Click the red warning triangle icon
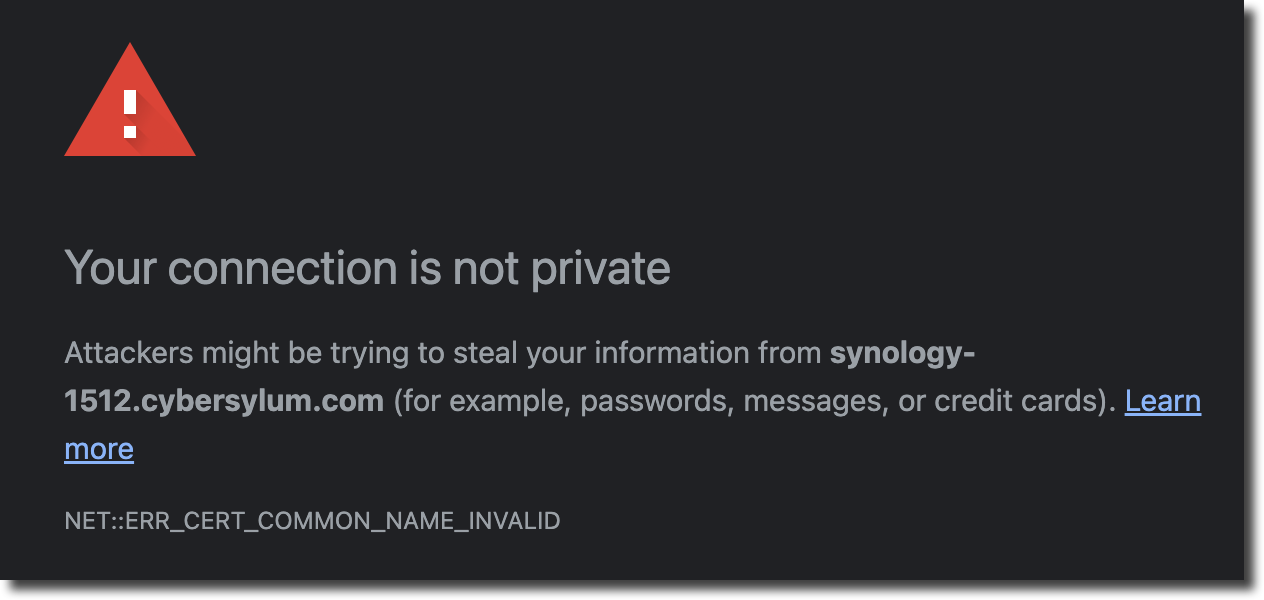 coord(130,102)
